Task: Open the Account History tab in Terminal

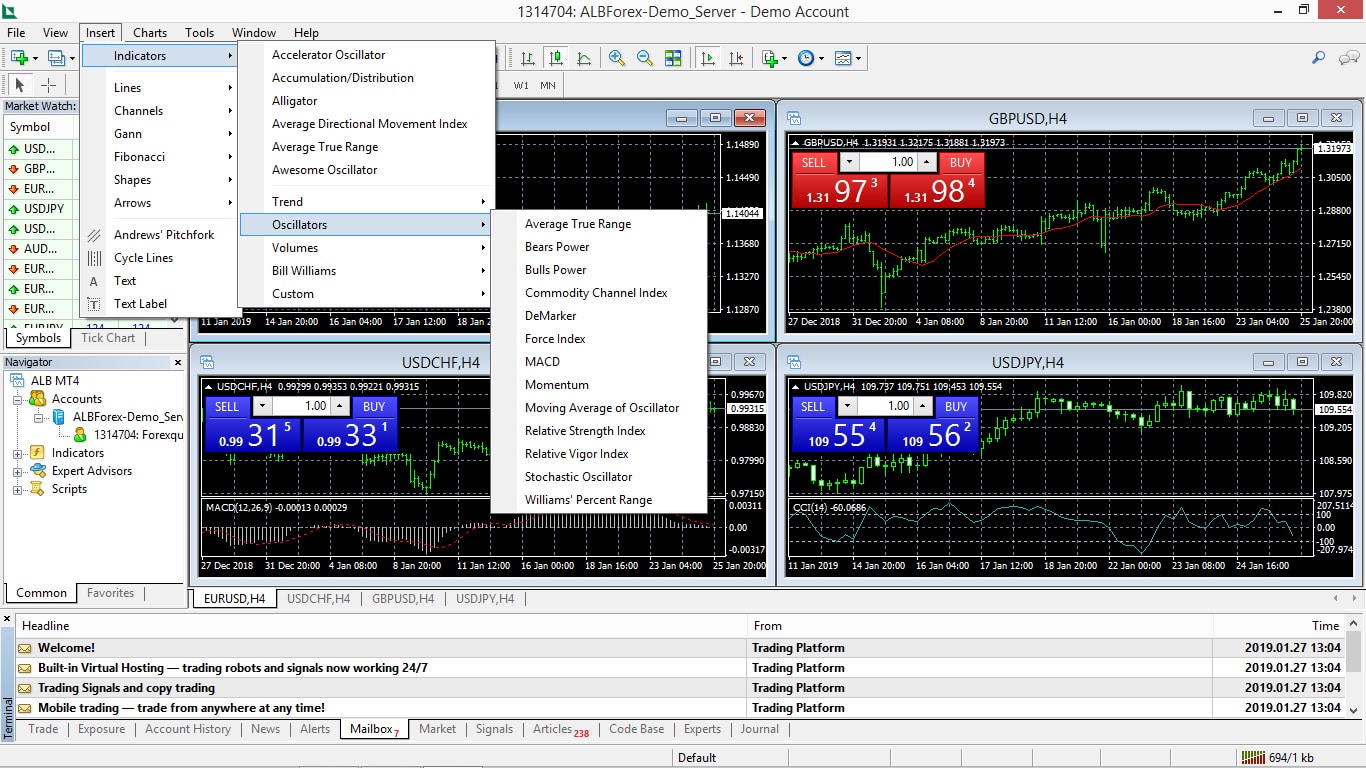Action: tap(188, 728)
